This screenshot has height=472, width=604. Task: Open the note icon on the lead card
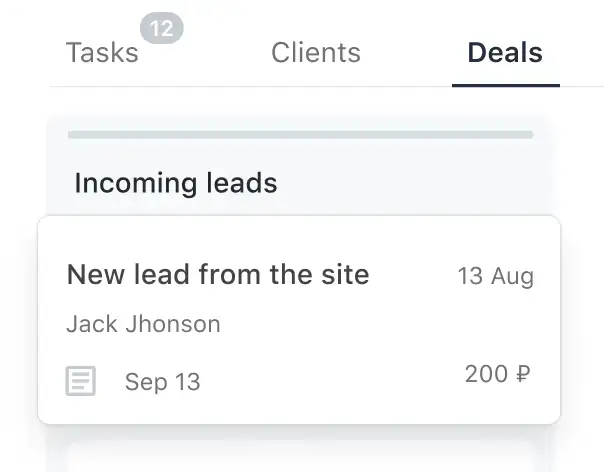tap(81, 381)
